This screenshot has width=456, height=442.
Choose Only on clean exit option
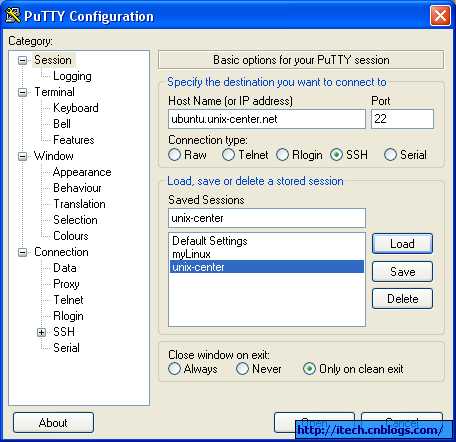click(x=309, y=369)
